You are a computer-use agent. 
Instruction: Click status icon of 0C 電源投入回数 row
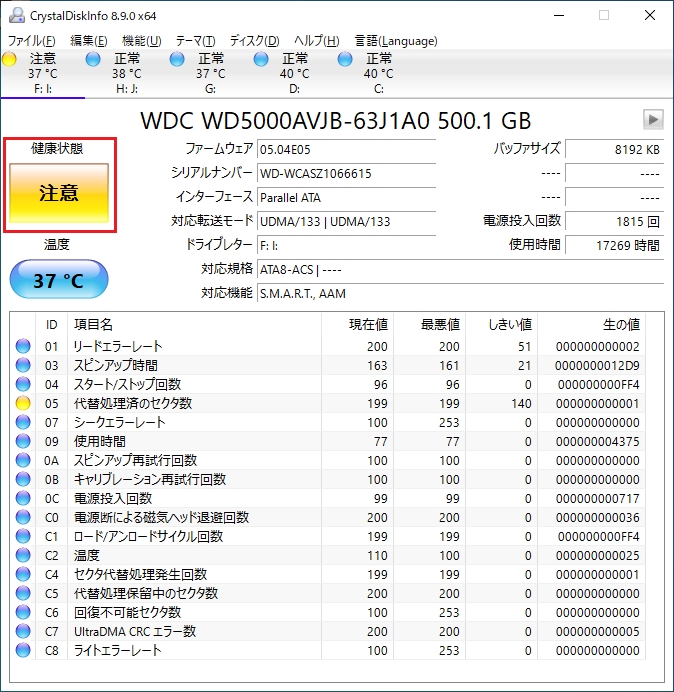(23, 498)
